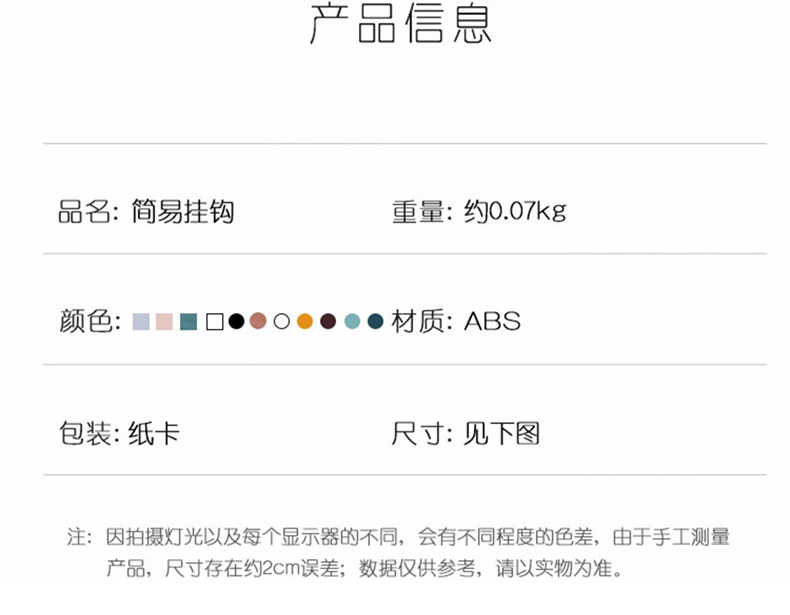Click the 产品信息 heading

click(x=400, y=26)
